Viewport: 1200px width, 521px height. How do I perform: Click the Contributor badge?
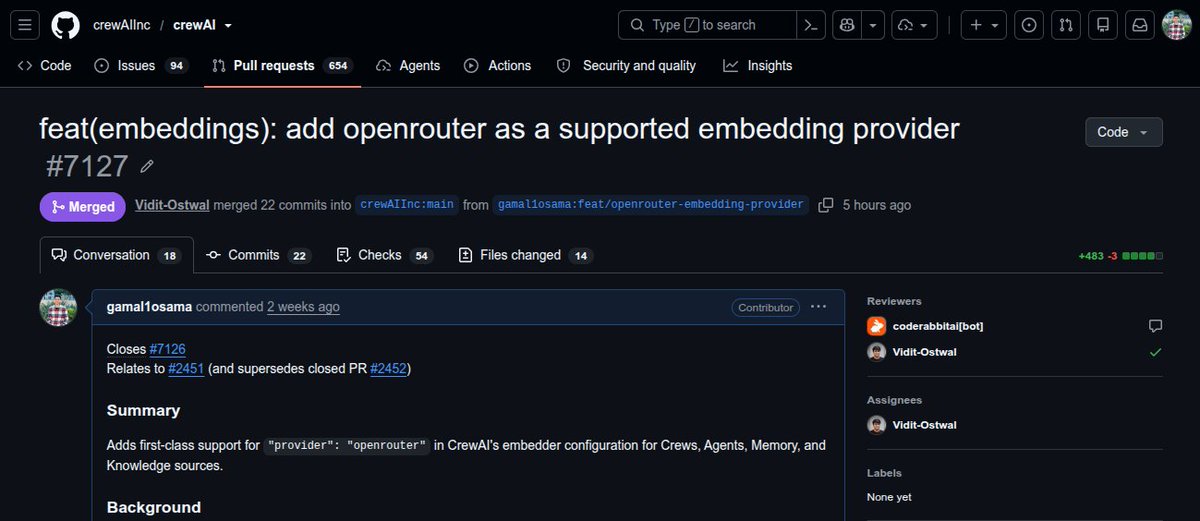(765, 307)
